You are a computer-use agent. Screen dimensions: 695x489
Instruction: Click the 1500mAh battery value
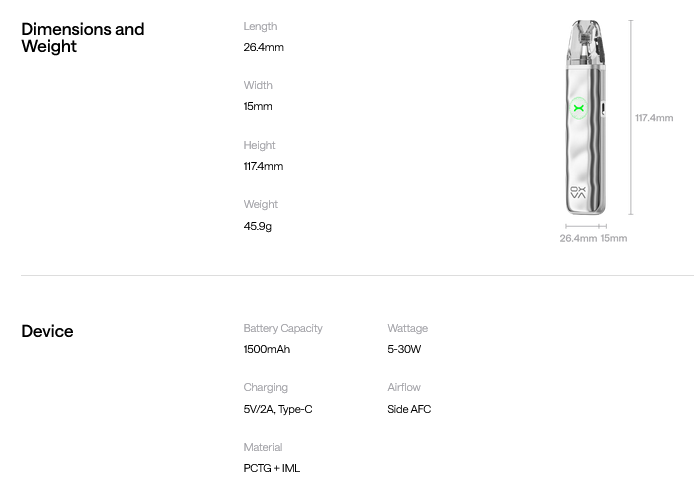coord(266,349)
